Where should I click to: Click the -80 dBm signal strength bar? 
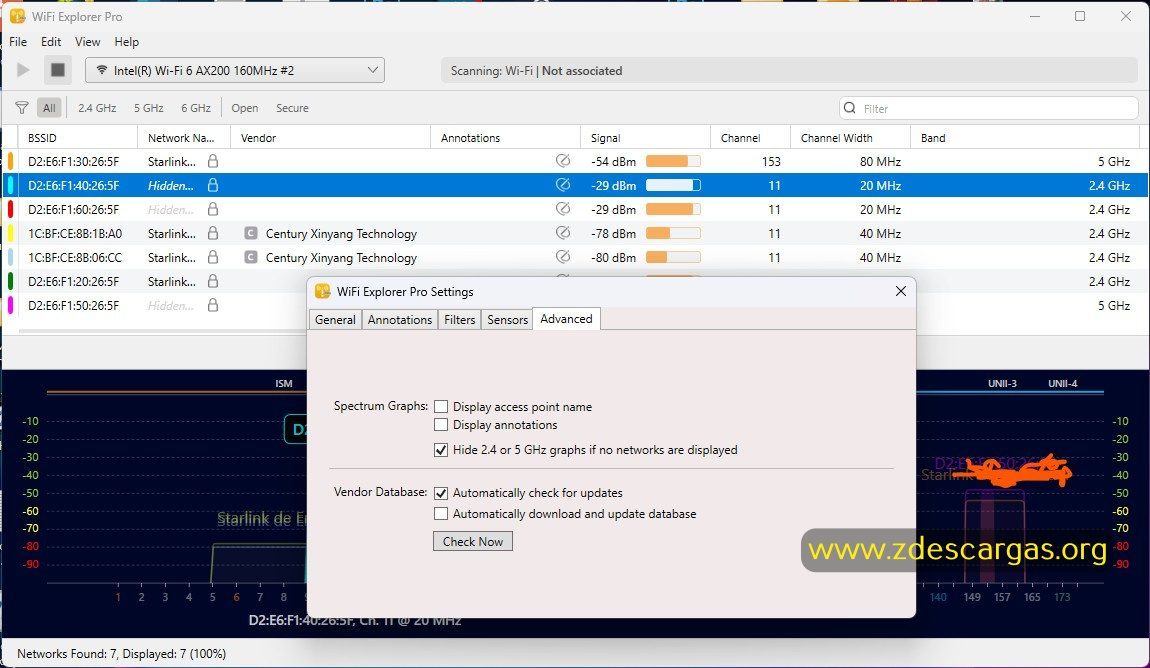[673, 257]
